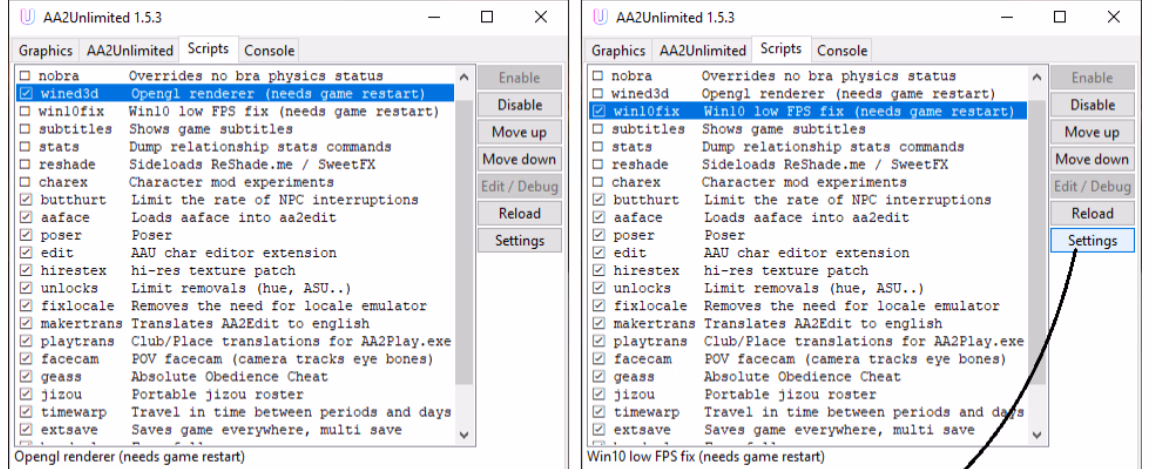Screen dimensions: 1151x469
Task: Uncheck geass checkbox in right window
Action: tap(598, 377)
